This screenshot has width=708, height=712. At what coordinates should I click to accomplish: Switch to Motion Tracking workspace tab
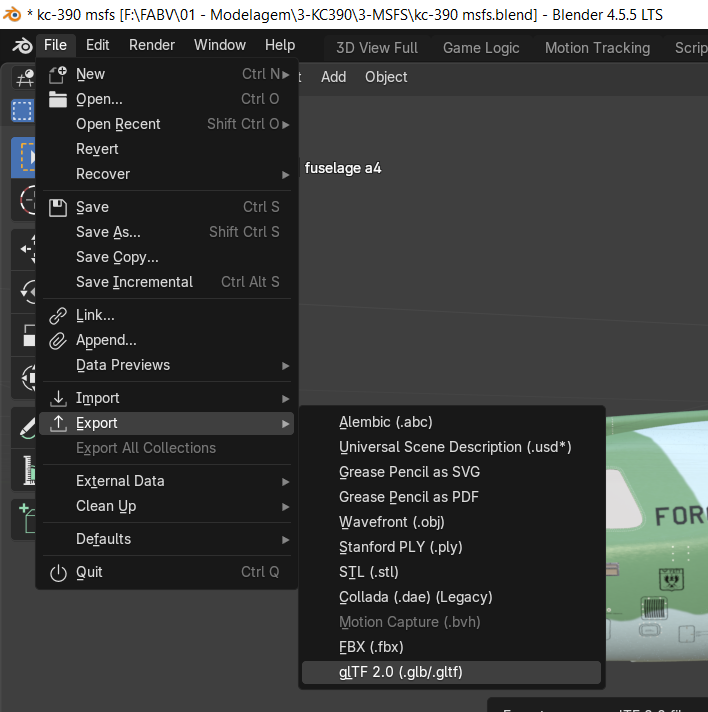tap(597, 48)
